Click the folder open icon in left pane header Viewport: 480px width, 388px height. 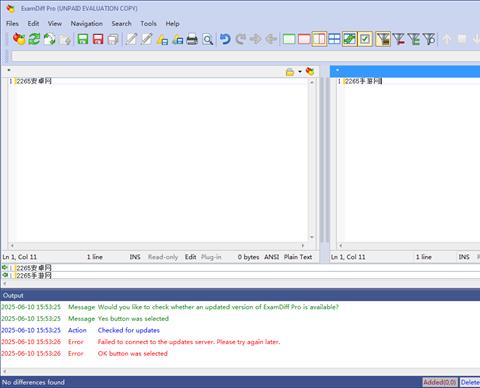tap(290, 72)
